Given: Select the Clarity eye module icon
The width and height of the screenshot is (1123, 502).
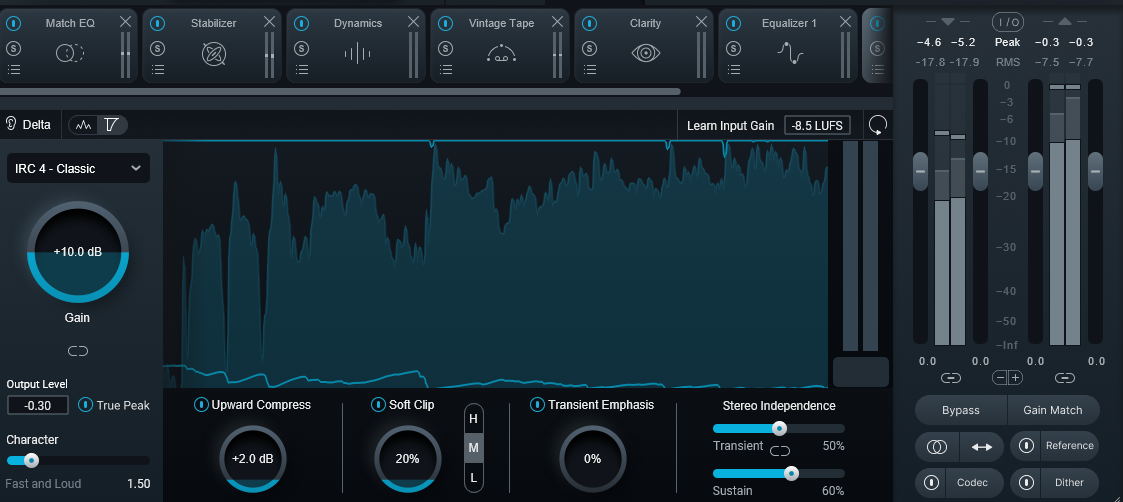Looking at the screenshot, I should 645,53.
